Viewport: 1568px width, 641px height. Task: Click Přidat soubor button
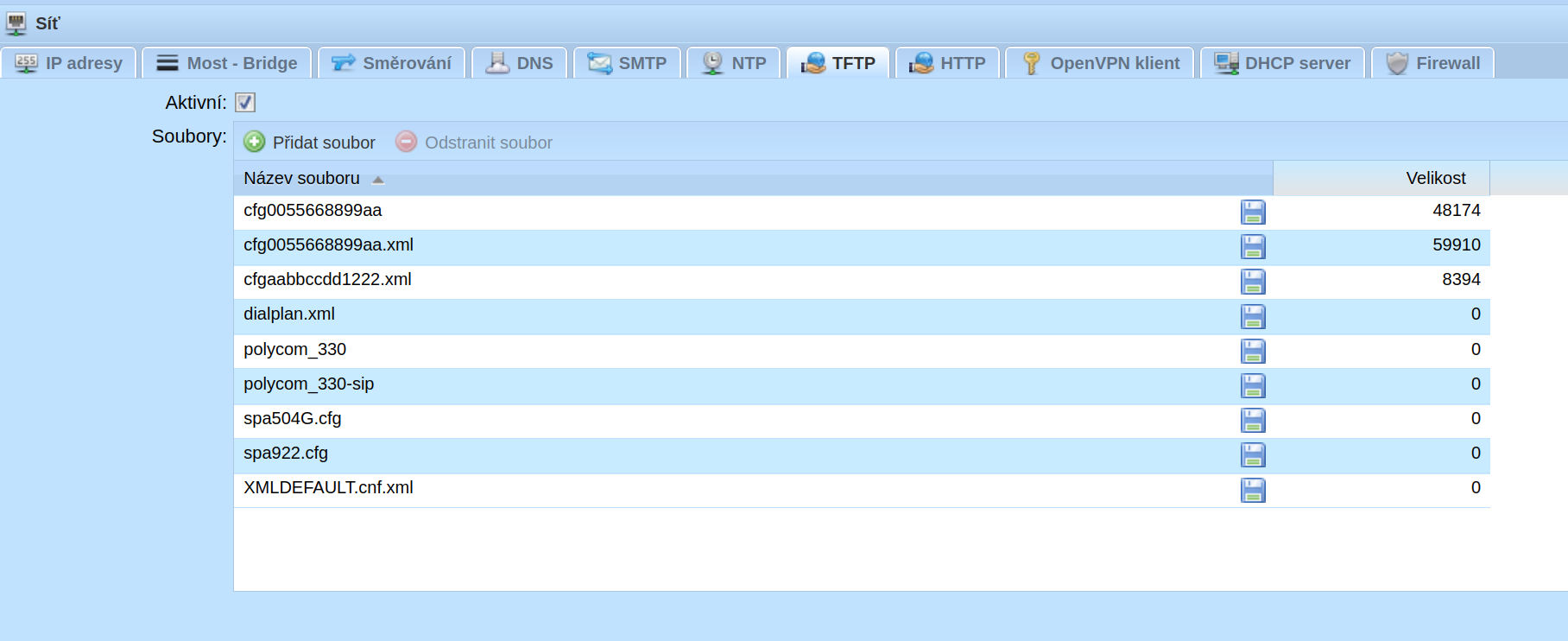point(310,142)
